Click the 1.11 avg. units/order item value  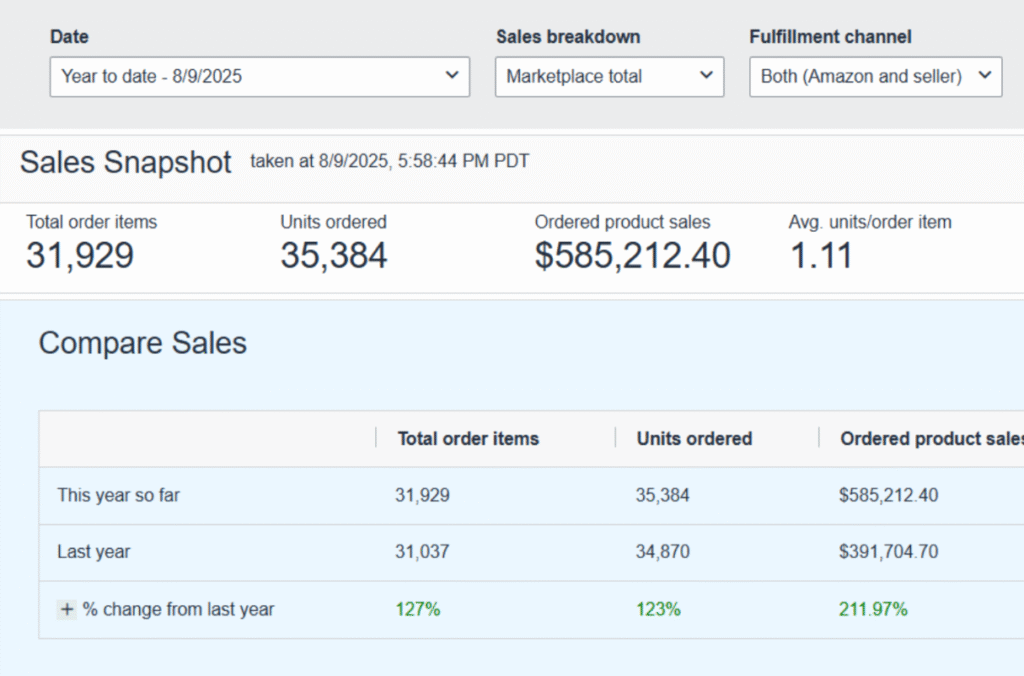click(820, 256)
